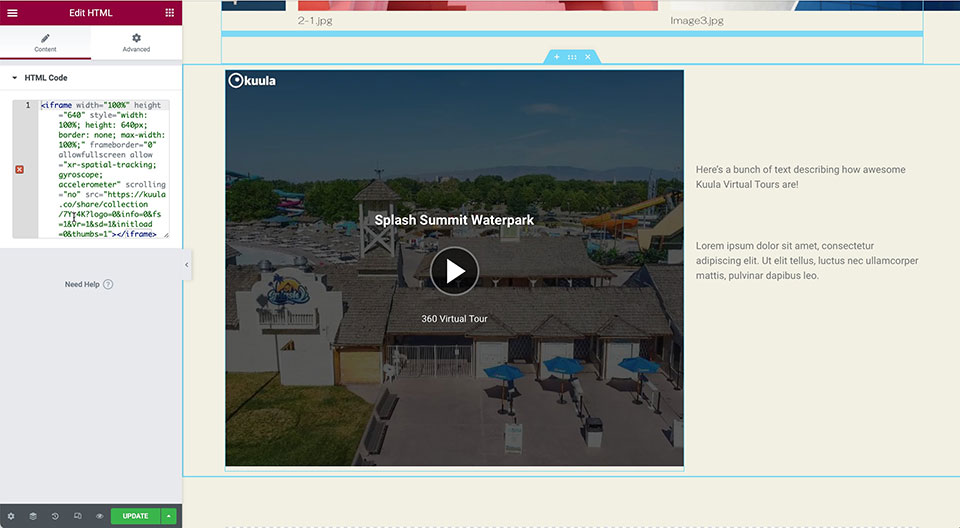
Task: Open the save options arrow
Action: pos(168,516)
